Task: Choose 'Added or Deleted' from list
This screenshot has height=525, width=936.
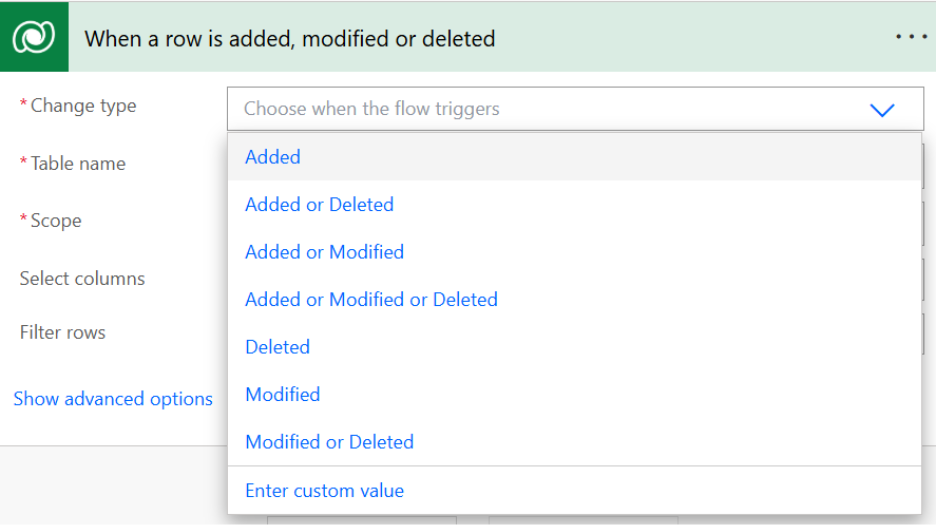Action: pyautogui.click(x=319, y=204)
